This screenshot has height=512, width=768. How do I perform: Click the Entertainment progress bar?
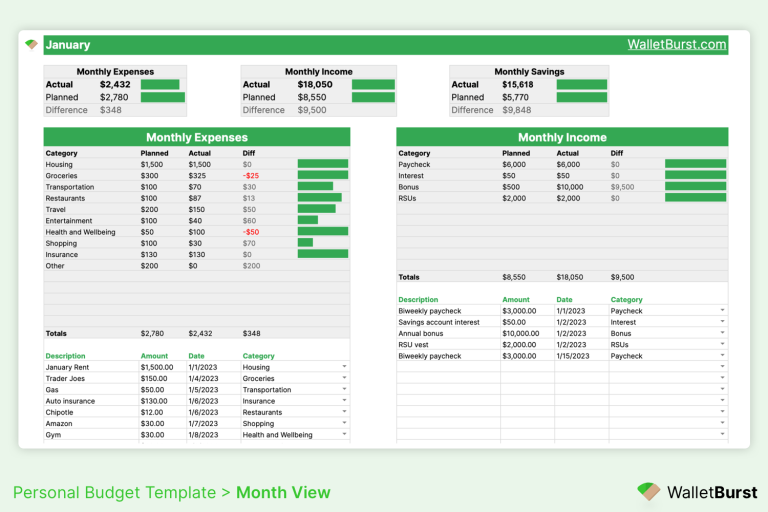pos(308,220)
